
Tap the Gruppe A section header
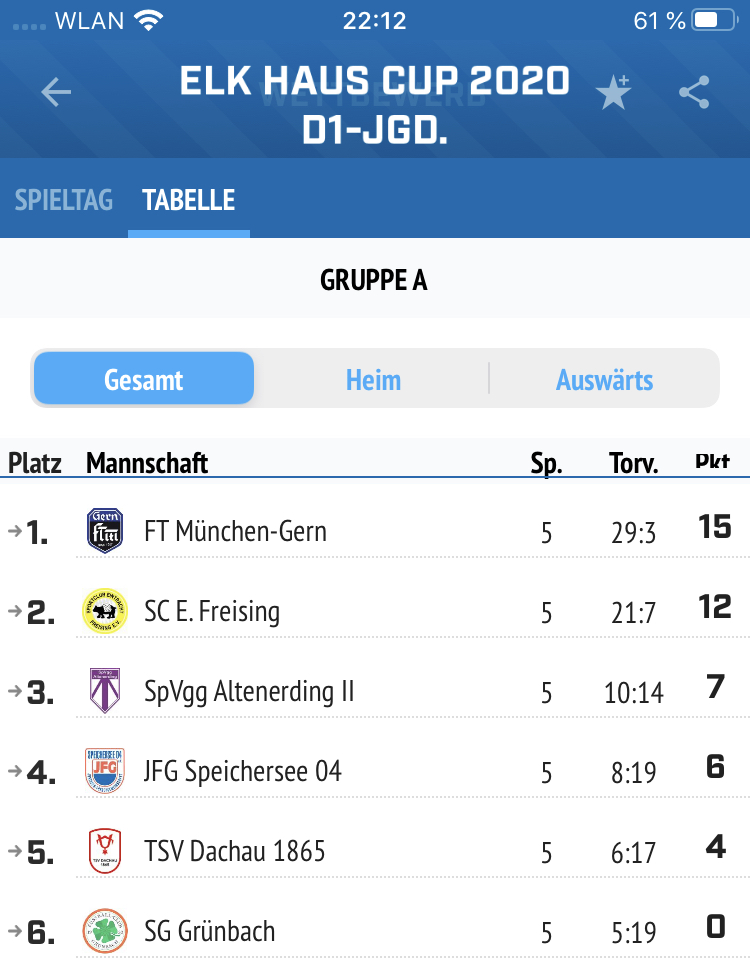click(x=374, y=280)
